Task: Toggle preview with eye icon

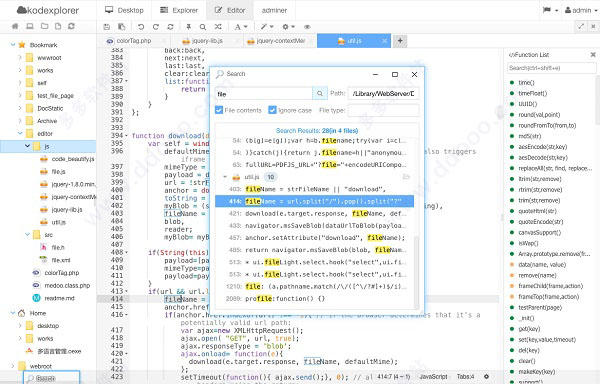Action: click(307, 27)
